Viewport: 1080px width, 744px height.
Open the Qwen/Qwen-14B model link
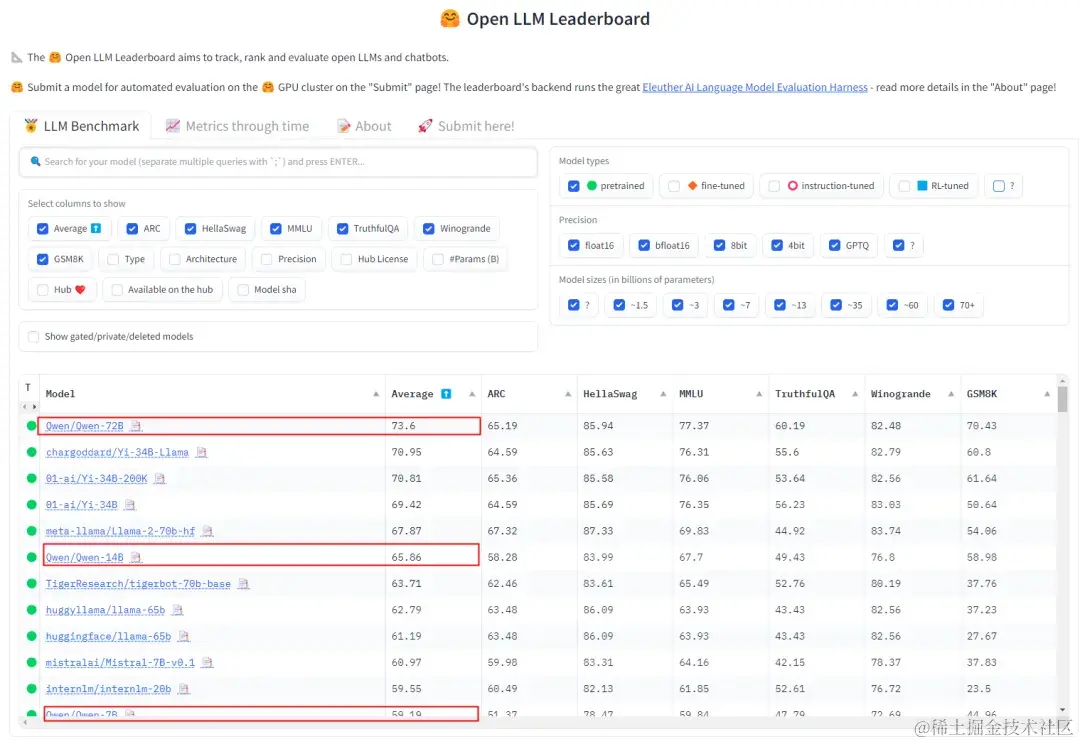coord(85,557)
